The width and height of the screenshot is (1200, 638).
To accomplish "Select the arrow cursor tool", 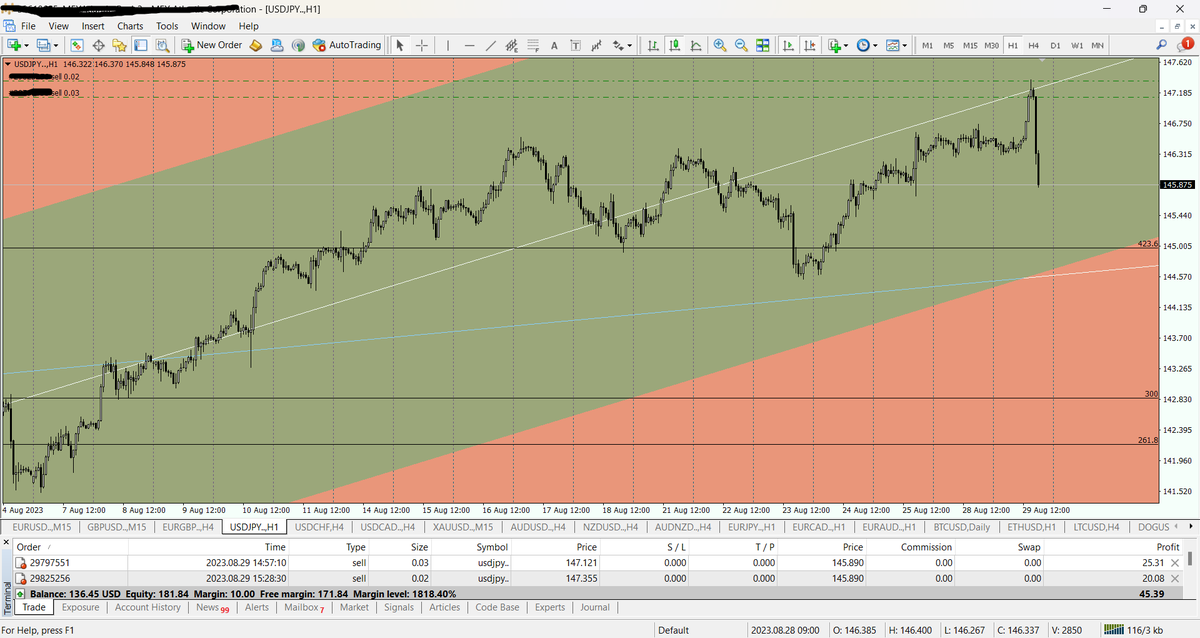I will tap(399, 45).
